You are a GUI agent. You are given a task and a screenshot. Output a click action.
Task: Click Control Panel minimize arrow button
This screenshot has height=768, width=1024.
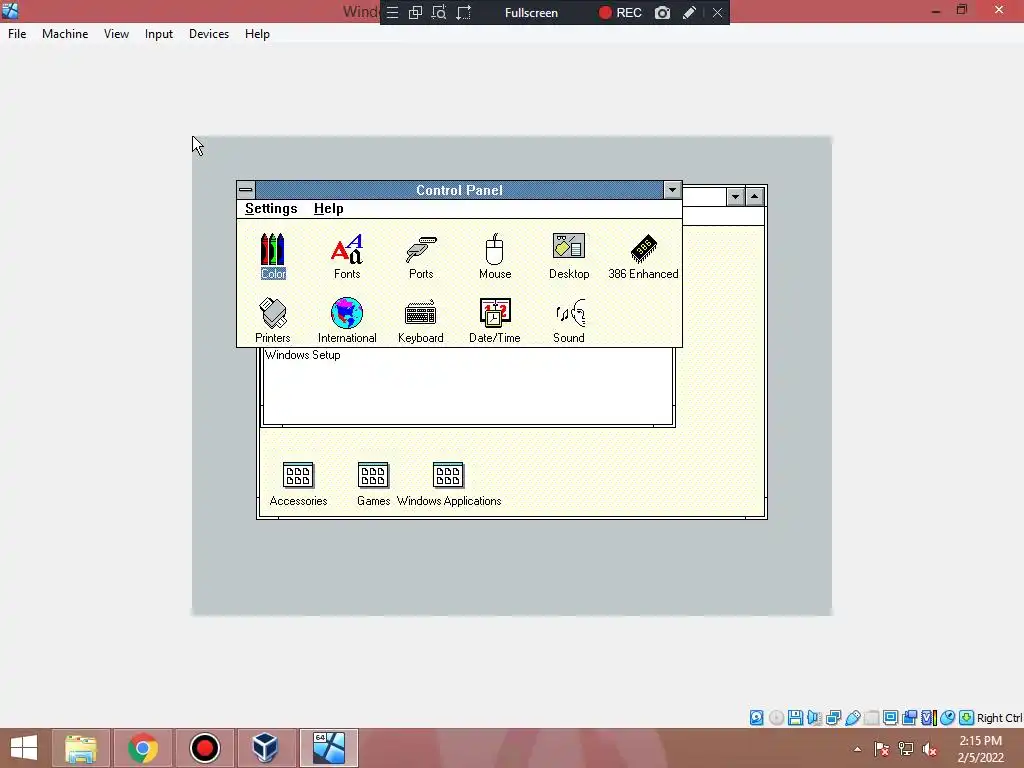(x=672, y=190)
